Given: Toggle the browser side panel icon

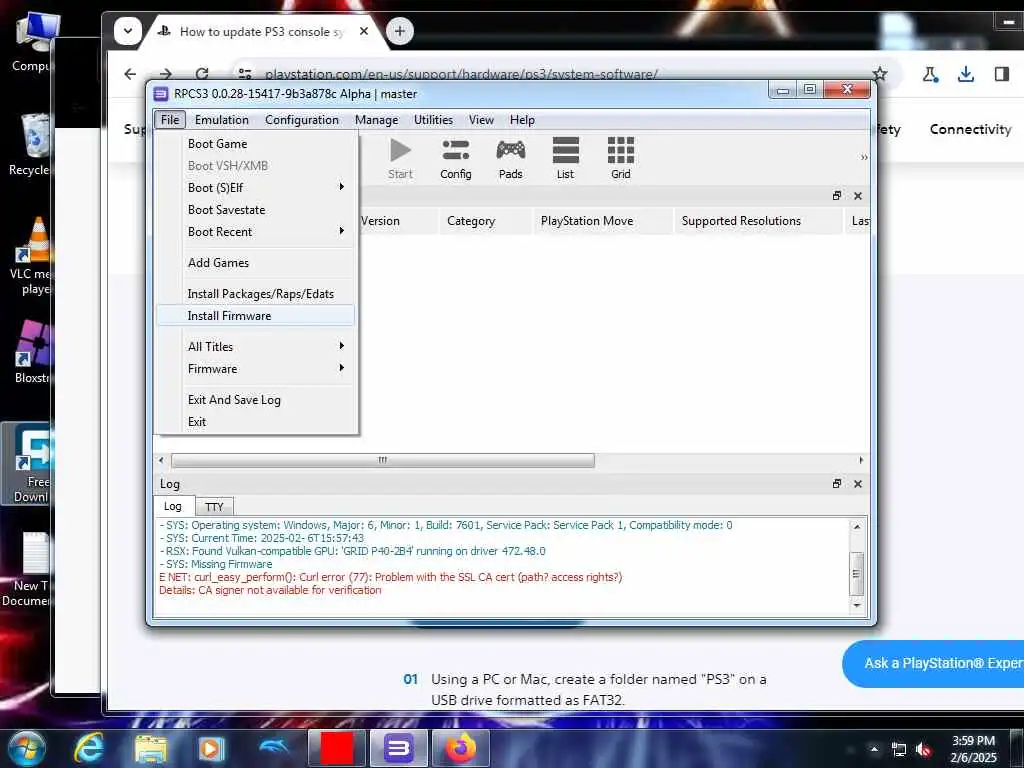Looking at the screenshot, I should pos(1001,74).
